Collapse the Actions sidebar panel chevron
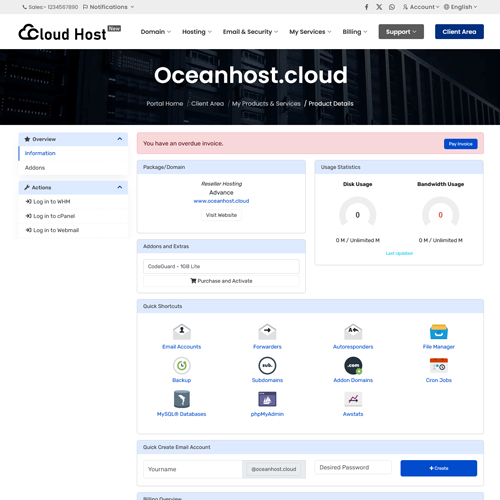This screenshot has width=500, height=500. (120, 187)
